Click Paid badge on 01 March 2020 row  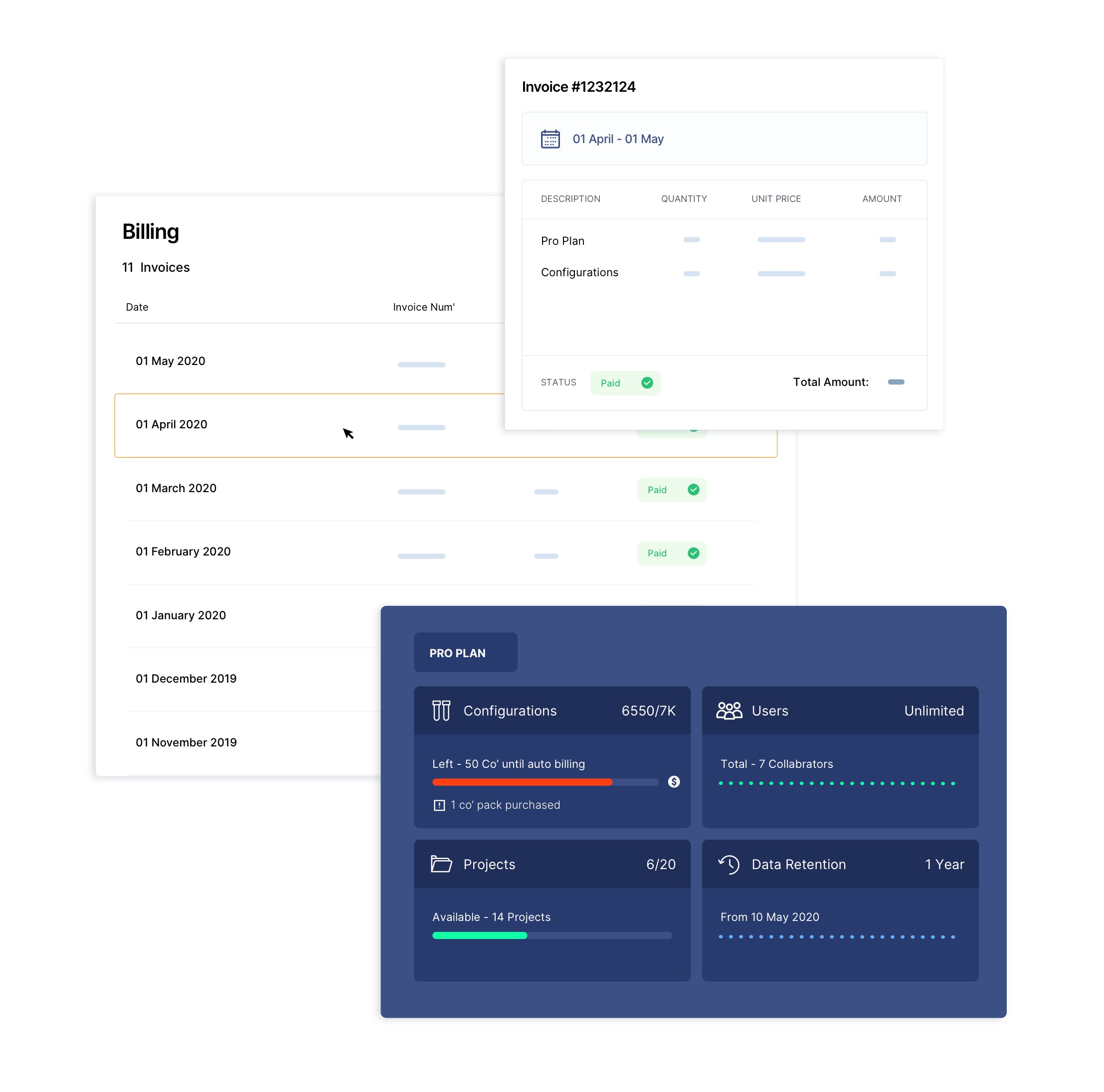672,490
